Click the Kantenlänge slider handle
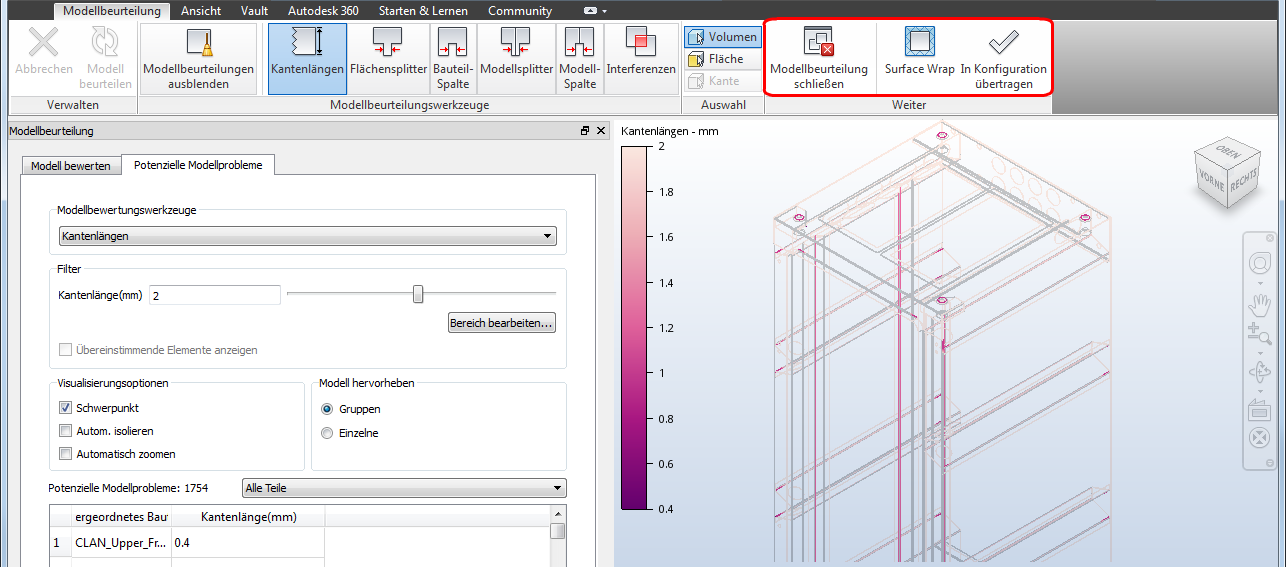 click(418, 294)
